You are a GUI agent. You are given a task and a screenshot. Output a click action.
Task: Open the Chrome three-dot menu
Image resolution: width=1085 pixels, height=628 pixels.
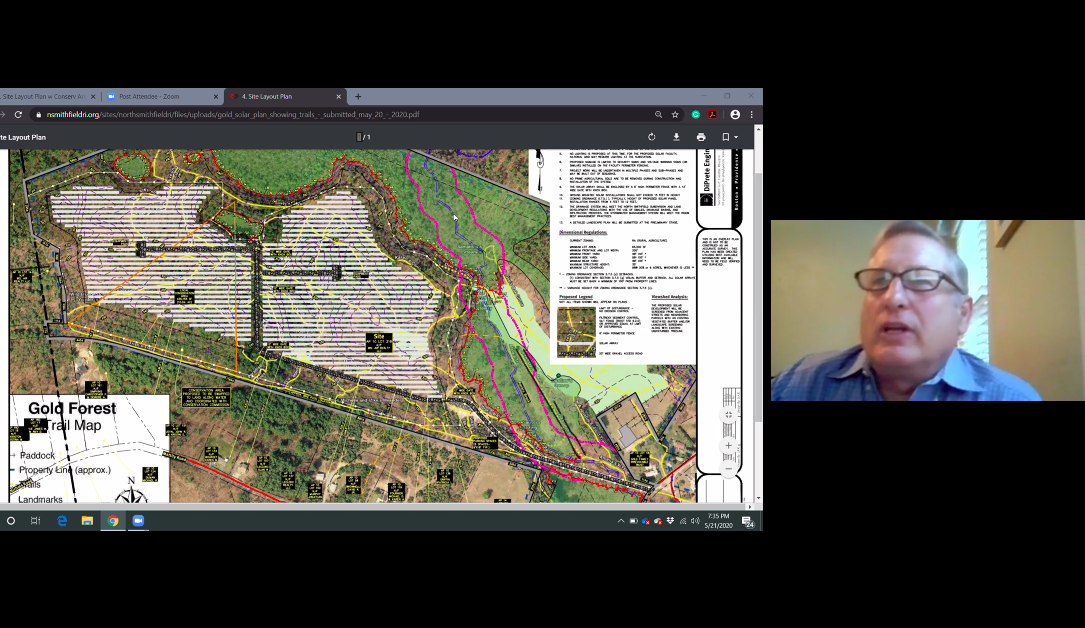point(751,115)
